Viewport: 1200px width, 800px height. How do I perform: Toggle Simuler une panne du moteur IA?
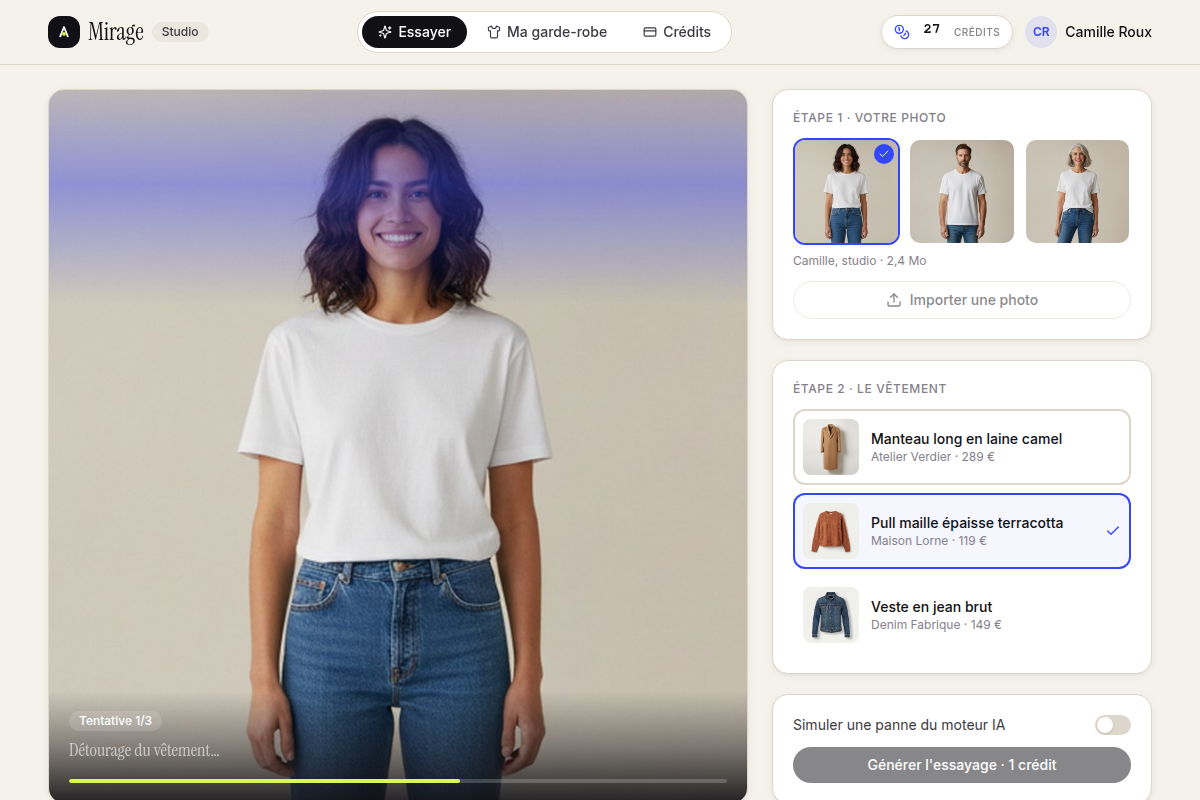1113,725
